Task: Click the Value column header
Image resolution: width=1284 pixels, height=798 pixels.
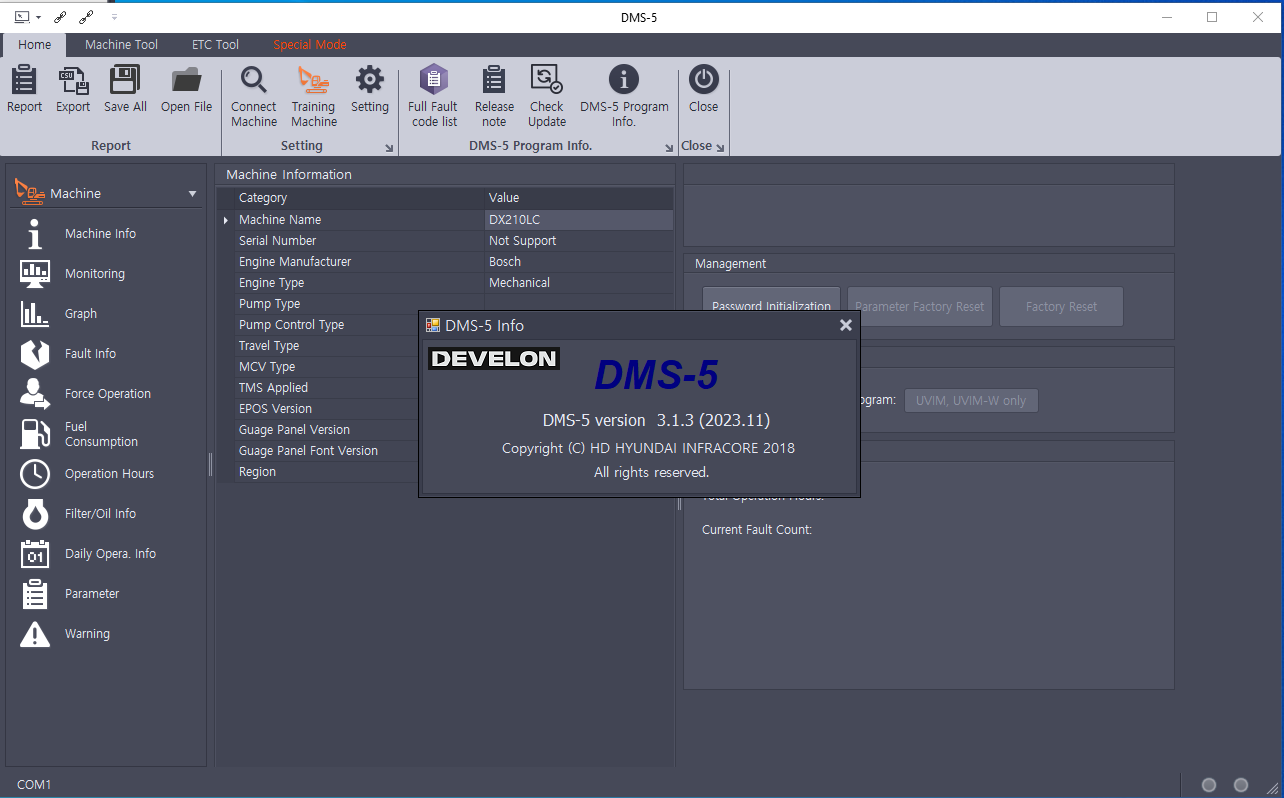Action: 578,198
